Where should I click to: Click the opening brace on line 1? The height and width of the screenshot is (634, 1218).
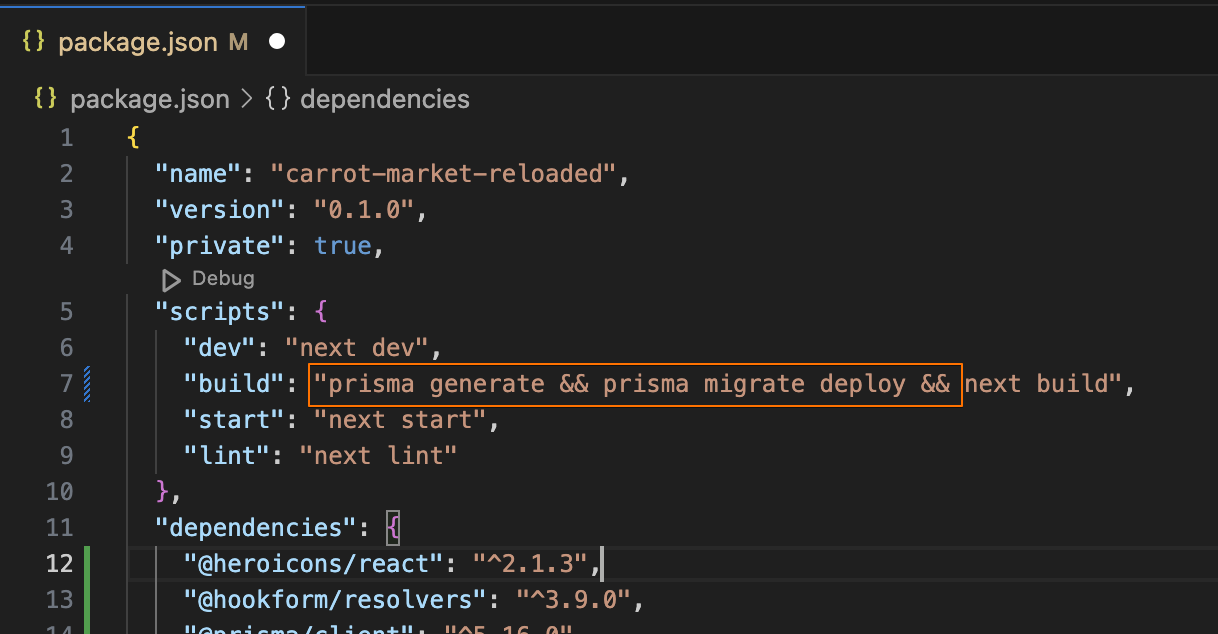[x=133, y=138]
